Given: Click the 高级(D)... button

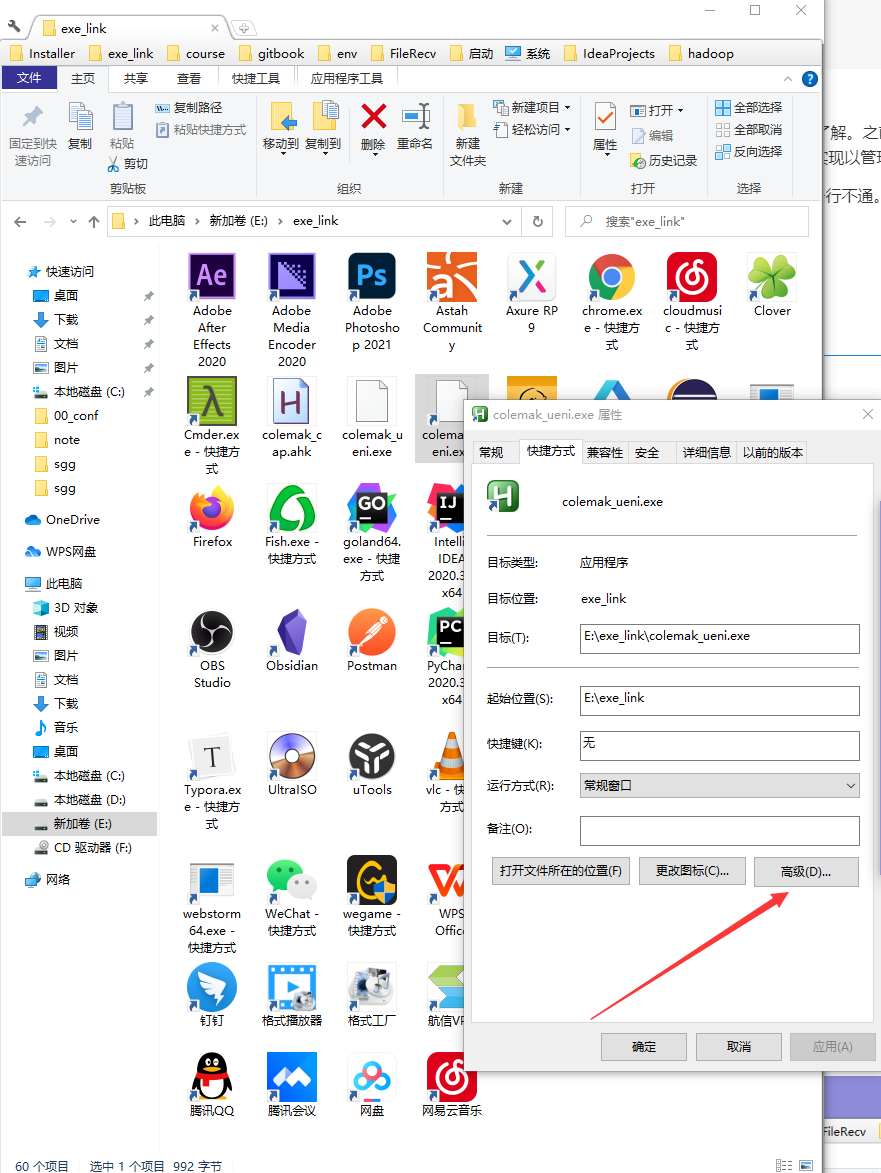Looking at the screenshot, I should pos(806,872).
